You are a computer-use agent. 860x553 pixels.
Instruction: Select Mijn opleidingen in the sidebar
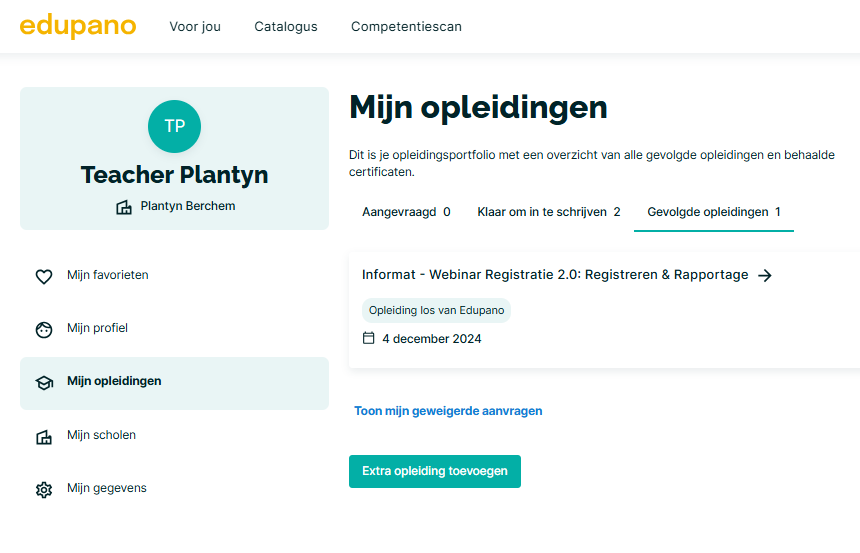tap(174, 383)
